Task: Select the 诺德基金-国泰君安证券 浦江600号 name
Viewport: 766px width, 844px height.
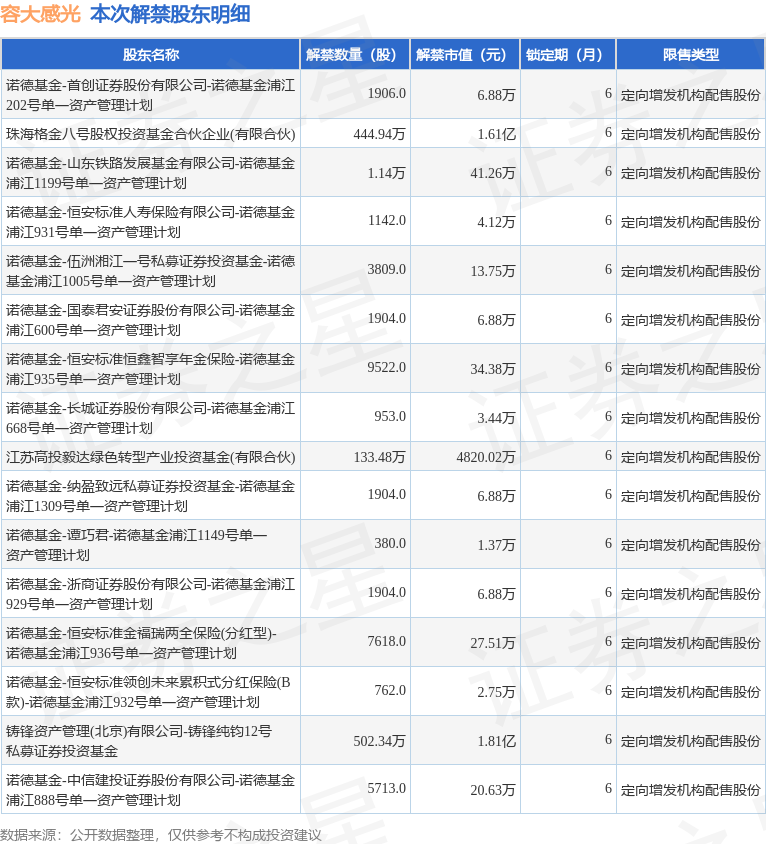Action: 150,320
